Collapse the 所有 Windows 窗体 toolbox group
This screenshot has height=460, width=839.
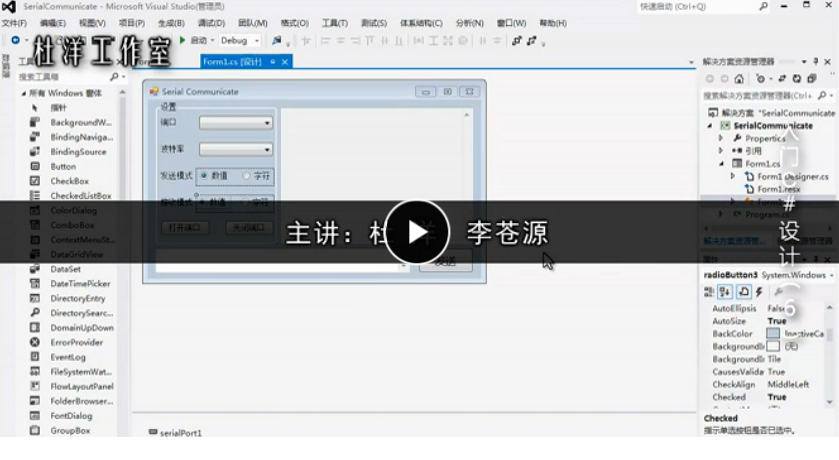click(24, 93)
